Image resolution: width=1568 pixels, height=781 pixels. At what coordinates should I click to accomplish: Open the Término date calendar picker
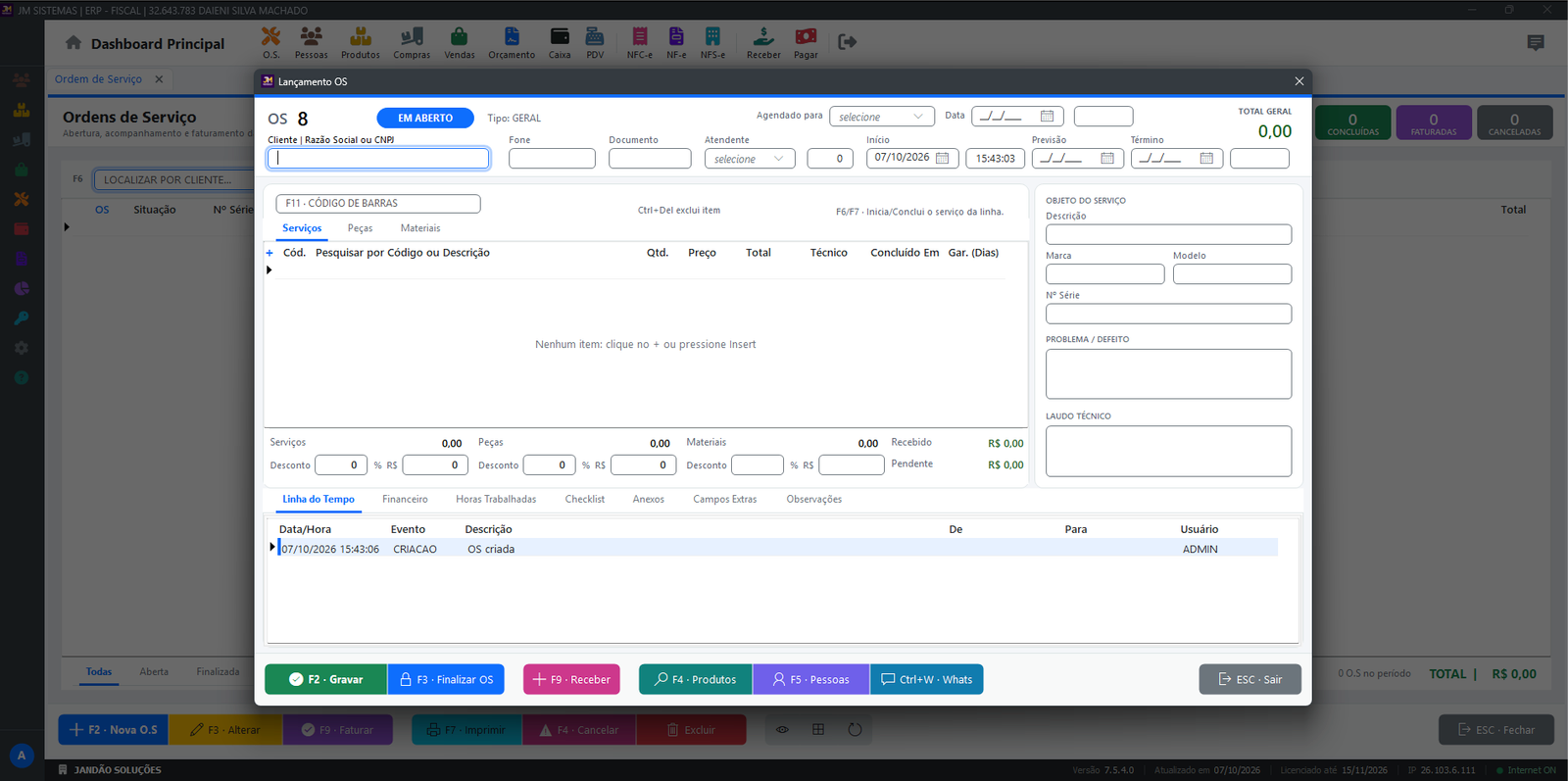[1206, 158]
